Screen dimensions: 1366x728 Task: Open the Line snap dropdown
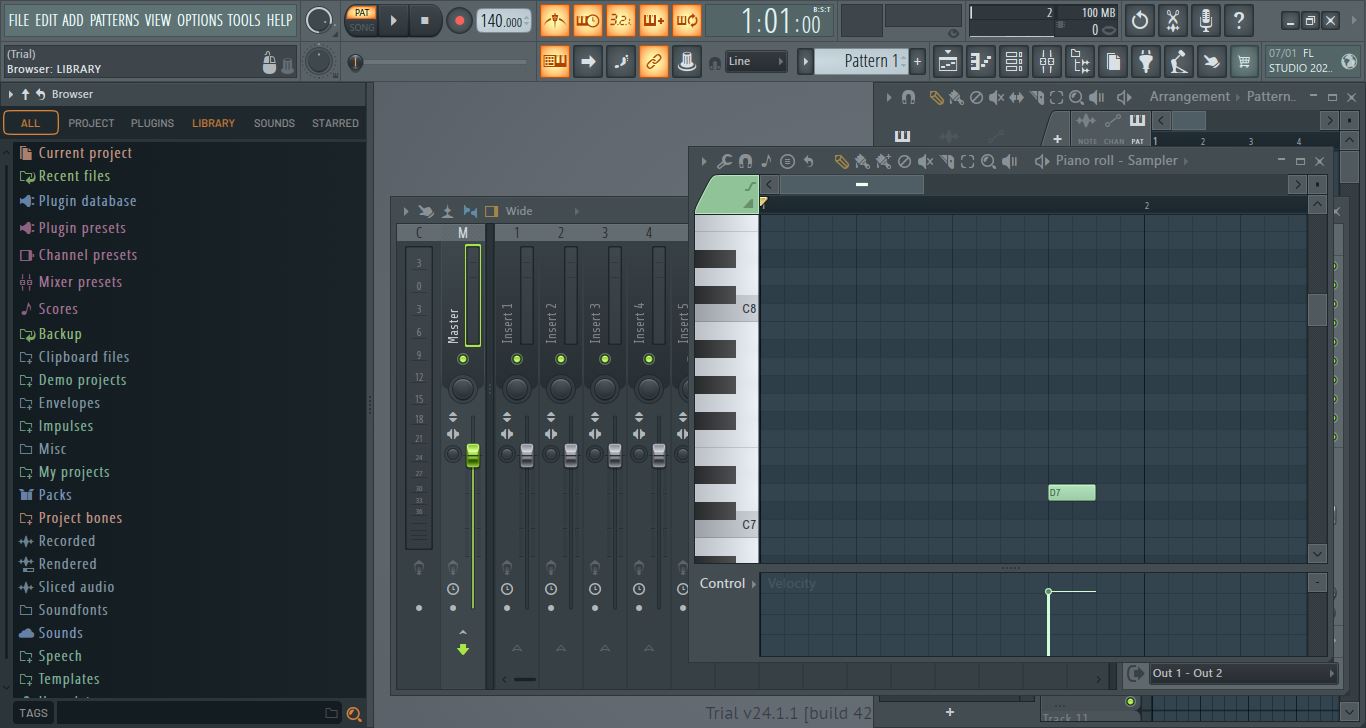(x=755, y=61)
